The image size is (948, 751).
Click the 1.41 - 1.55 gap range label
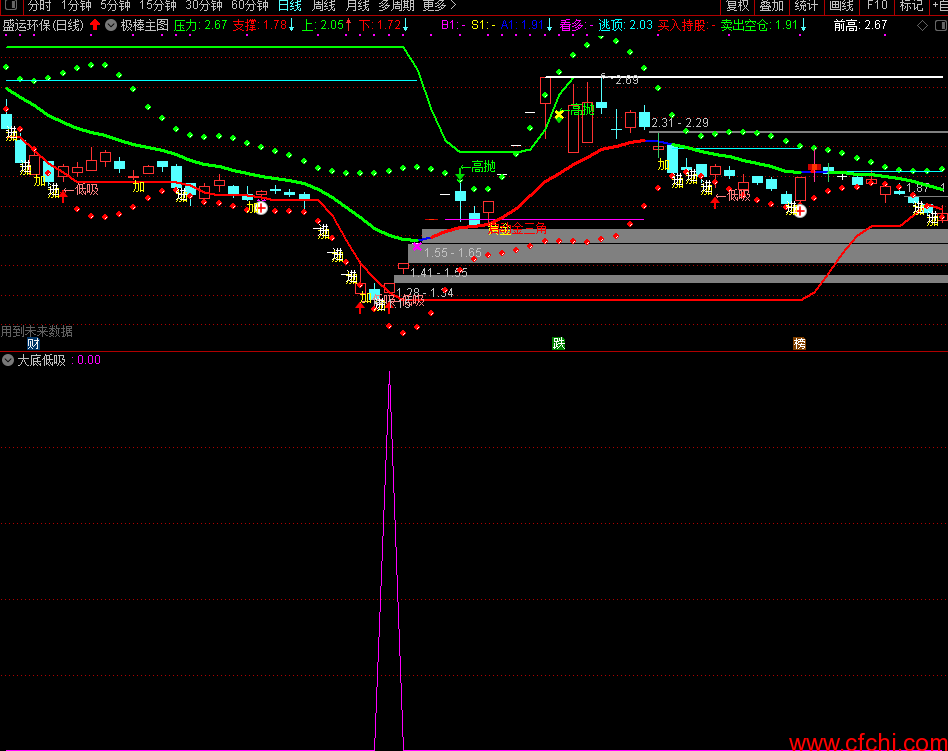click(x=439, y=272)
